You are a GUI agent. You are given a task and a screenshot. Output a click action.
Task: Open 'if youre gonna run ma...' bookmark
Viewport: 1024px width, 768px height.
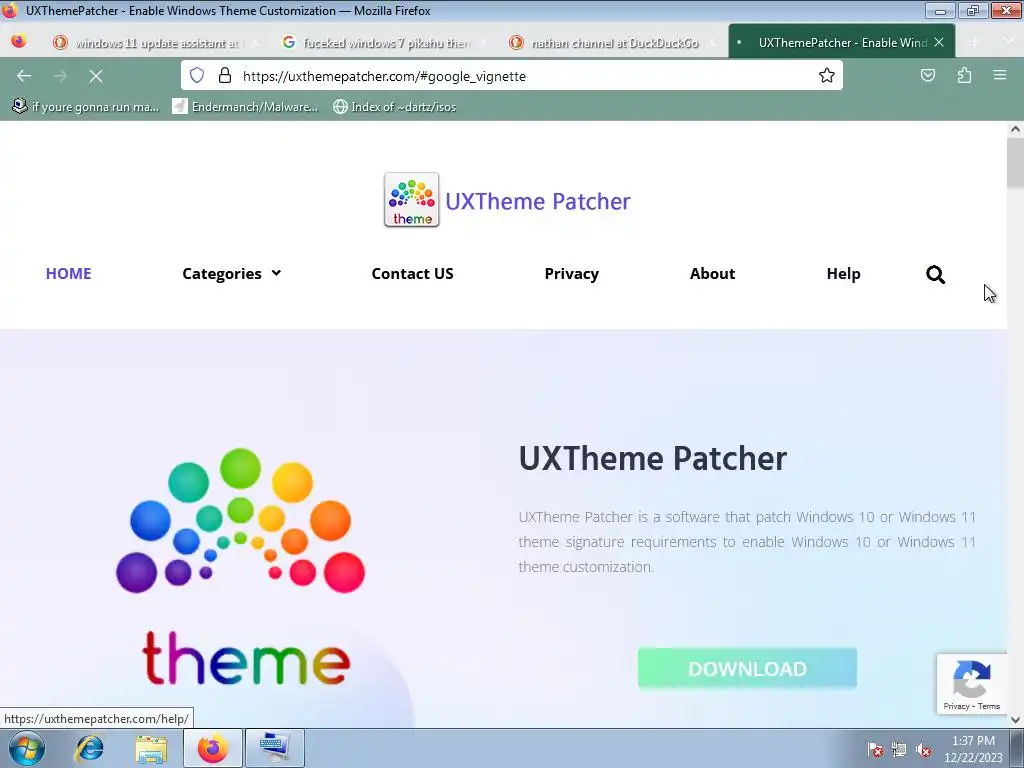pos(86,106)
